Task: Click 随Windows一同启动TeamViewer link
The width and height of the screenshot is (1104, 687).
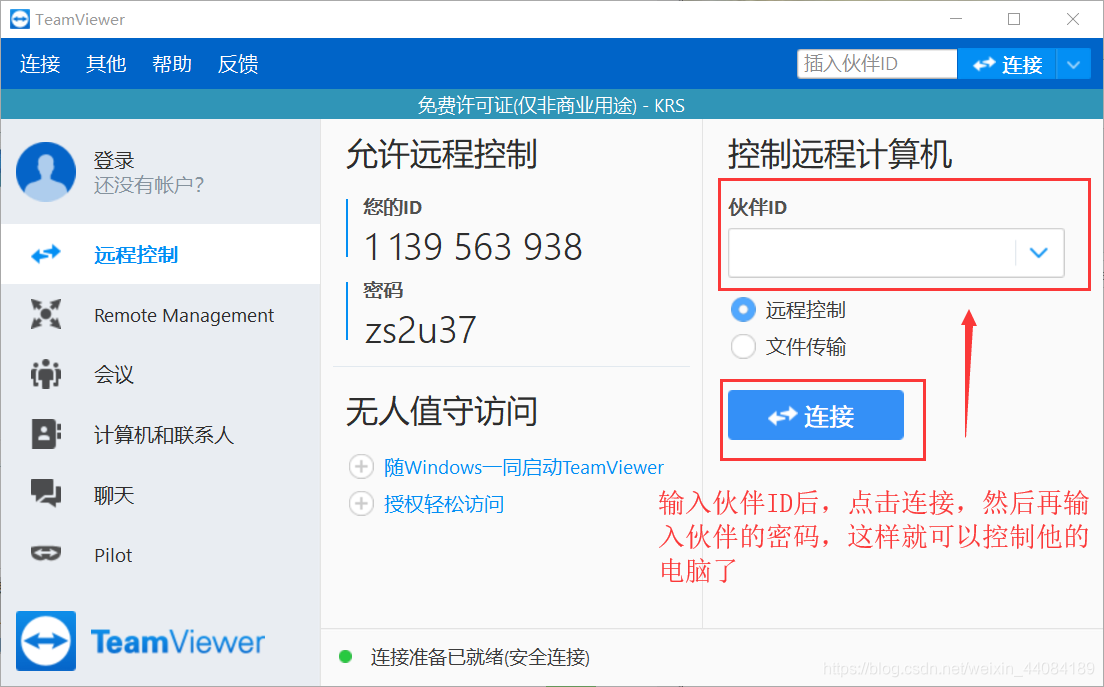Action: tap(524, 467)
